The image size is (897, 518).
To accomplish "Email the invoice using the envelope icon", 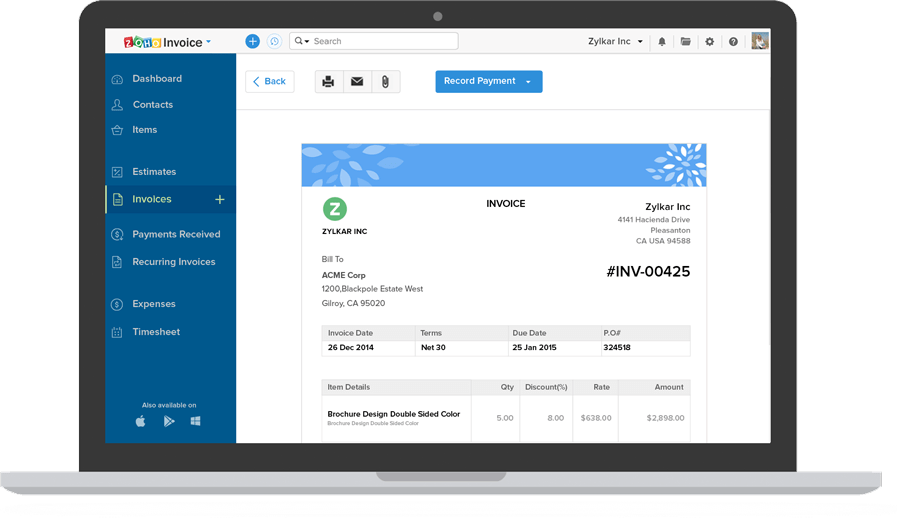I will click(357, 81).
